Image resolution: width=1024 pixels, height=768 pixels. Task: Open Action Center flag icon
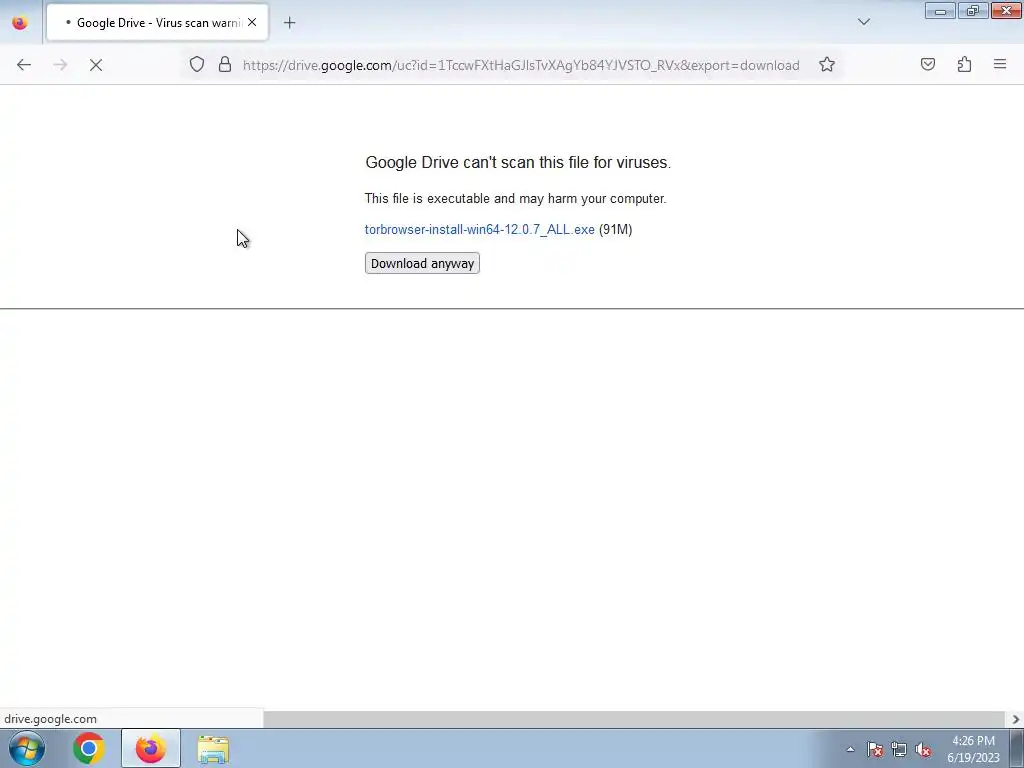coord(875,749)
